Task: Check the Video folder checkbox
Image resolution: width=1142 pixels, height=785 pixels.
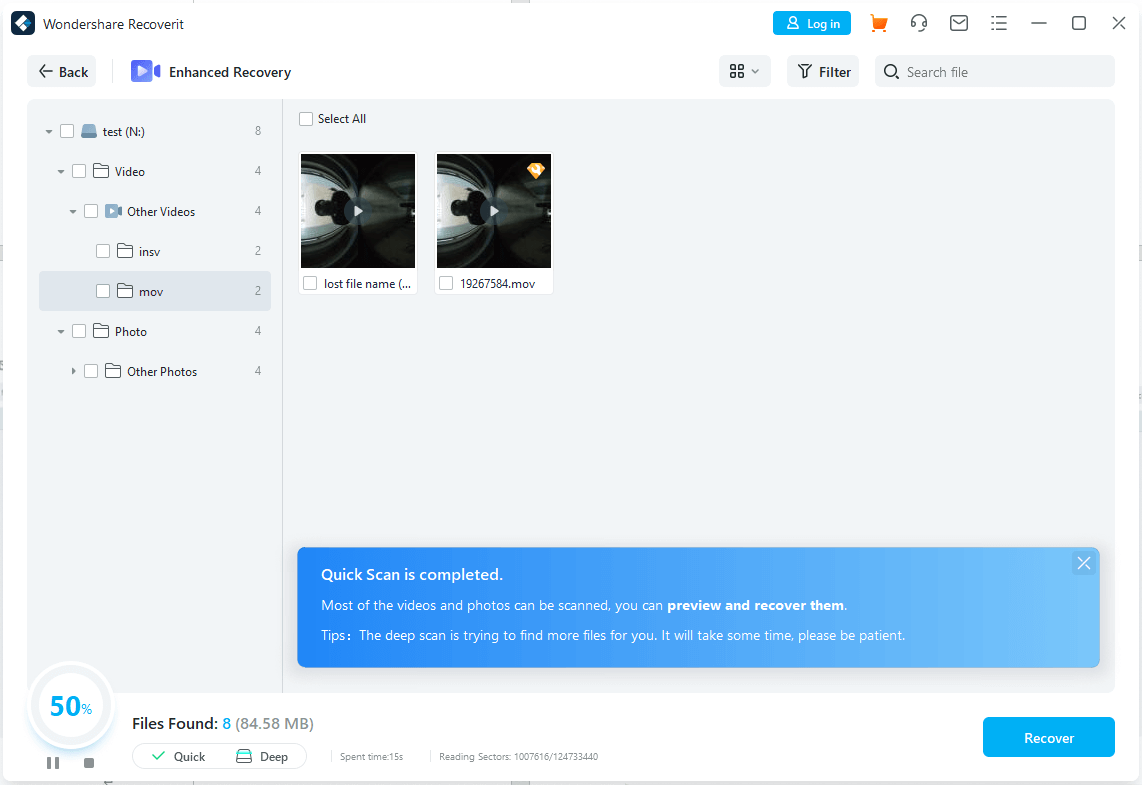Action: (x=79, y=171)
